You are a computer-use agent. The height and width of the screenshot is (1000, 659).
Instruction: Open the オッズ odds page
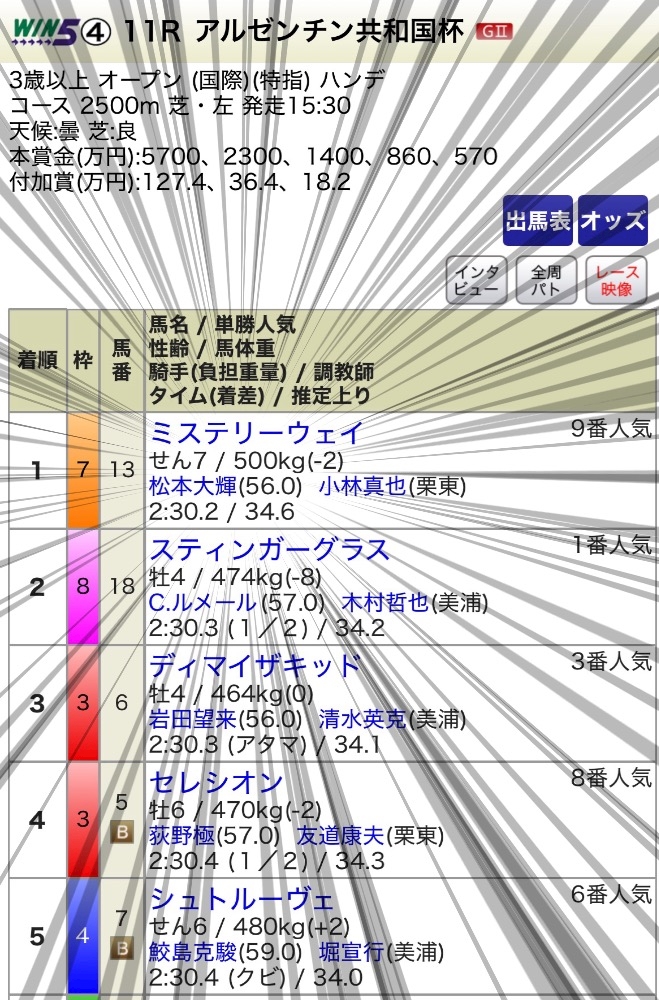coord(613,221)
